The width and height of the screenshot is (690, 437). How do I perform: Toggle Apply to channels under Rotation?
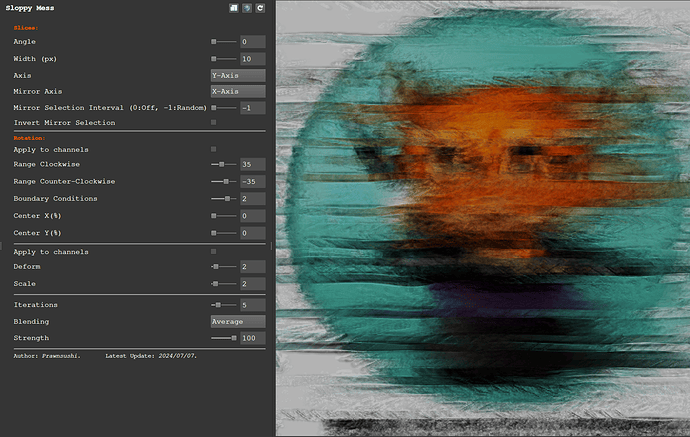(213, 149)
